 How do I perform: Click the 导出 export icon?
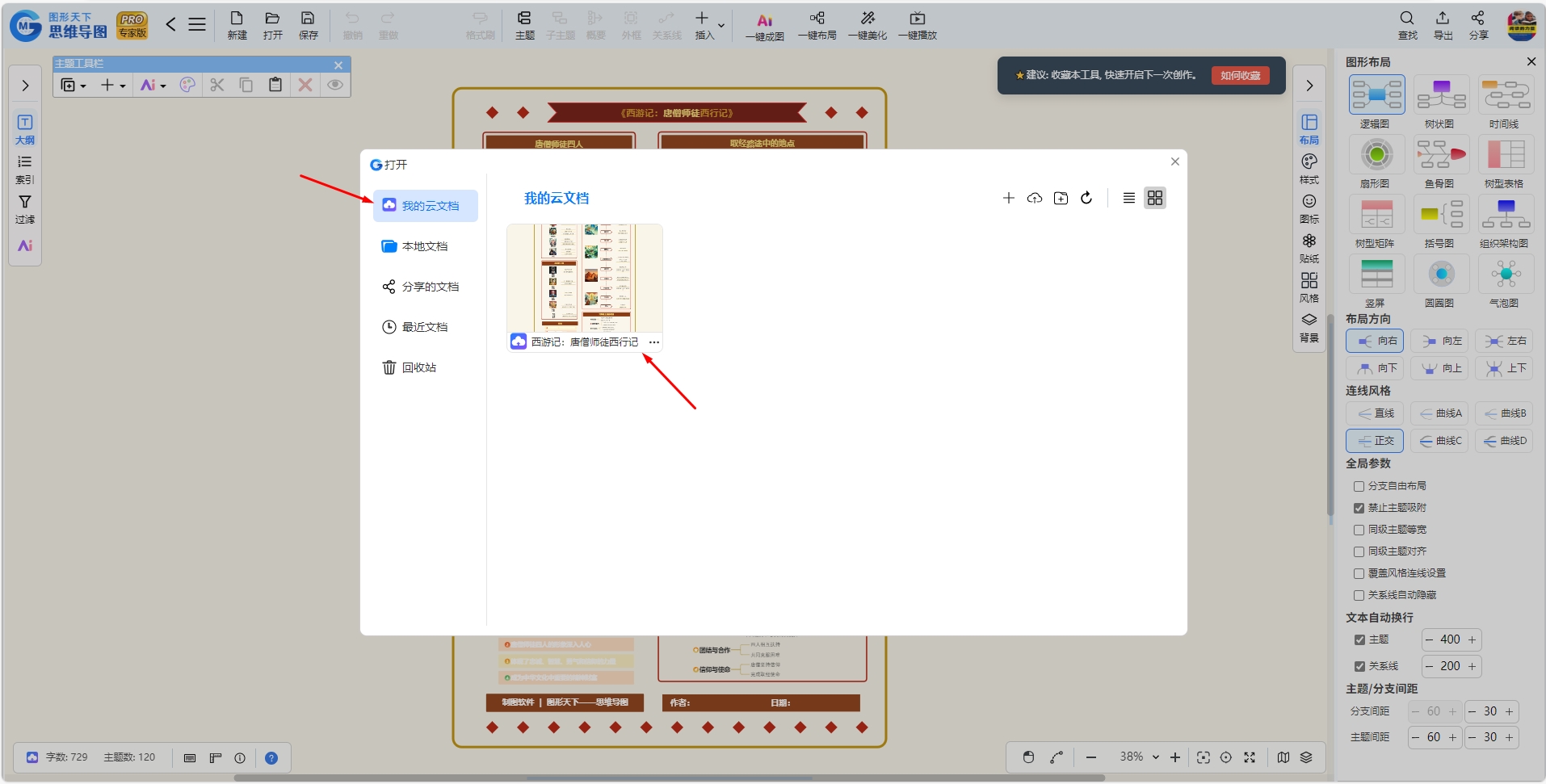[1443, 25]
